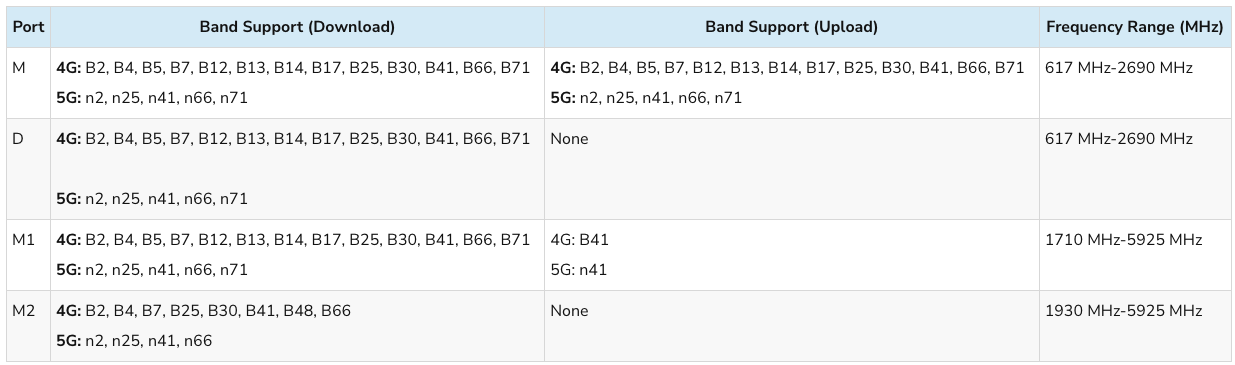Viewport: 1235px width, 365px height.
Task: Click the Port column header
Action: (28, 27)
